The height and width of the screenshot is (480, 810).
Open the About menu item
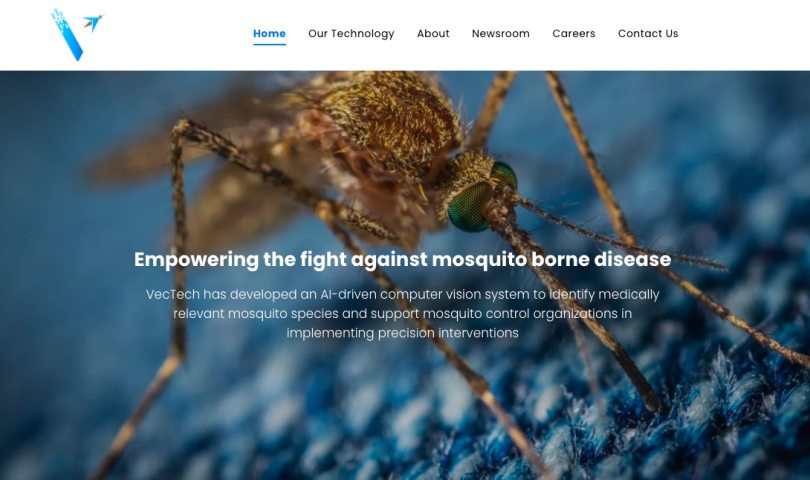coord(433,34)
